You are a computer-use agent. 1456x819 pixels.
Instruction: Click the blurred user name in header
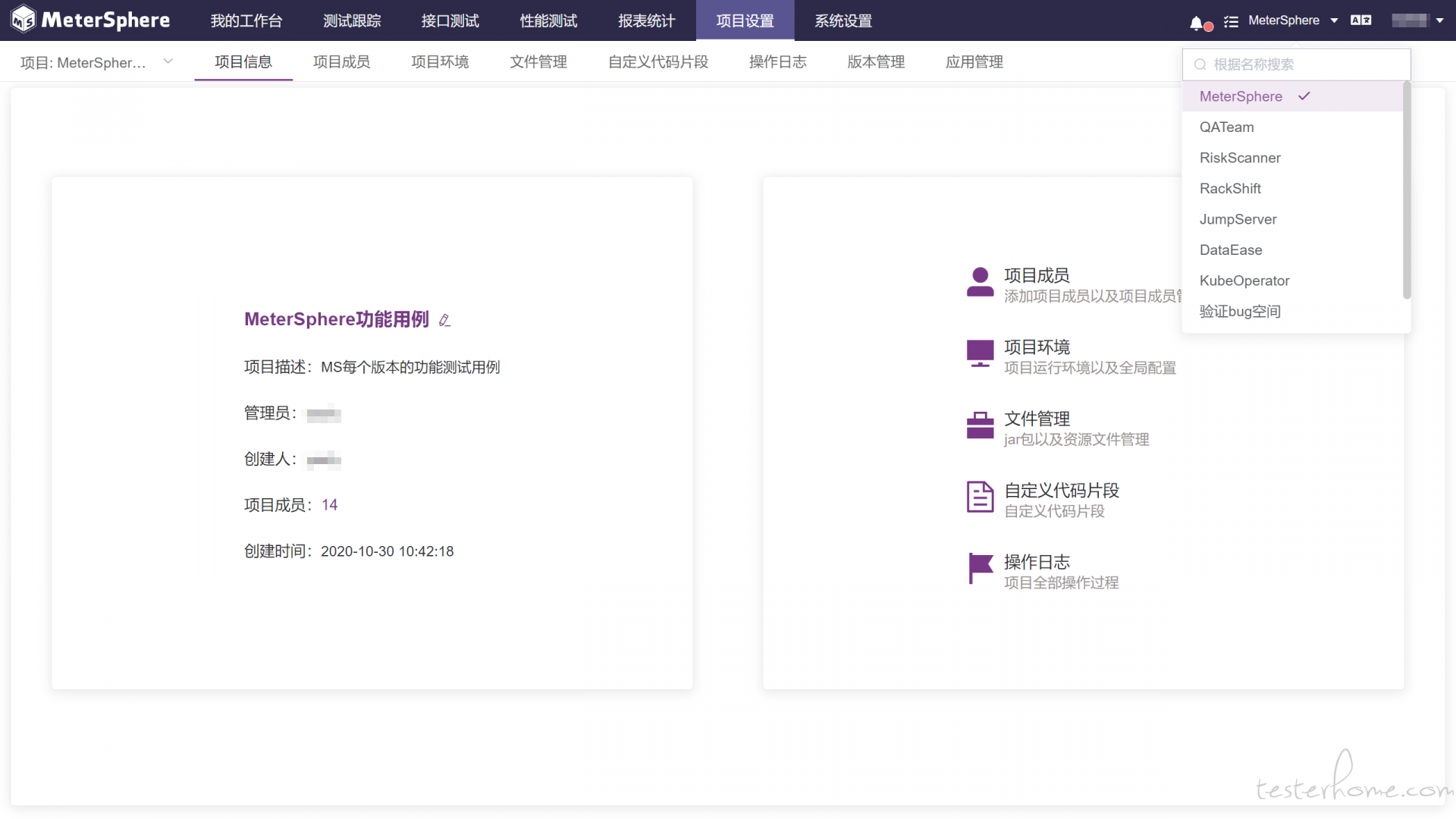tap(1410, 20)
